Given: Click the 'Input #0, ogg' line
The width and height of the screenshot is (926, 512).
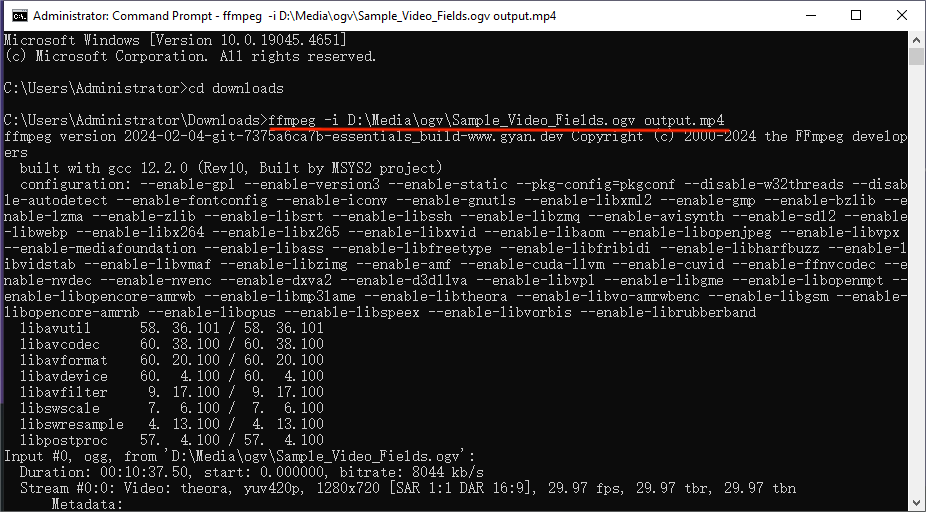Looking at the screenshot, I should pos(239,456).
